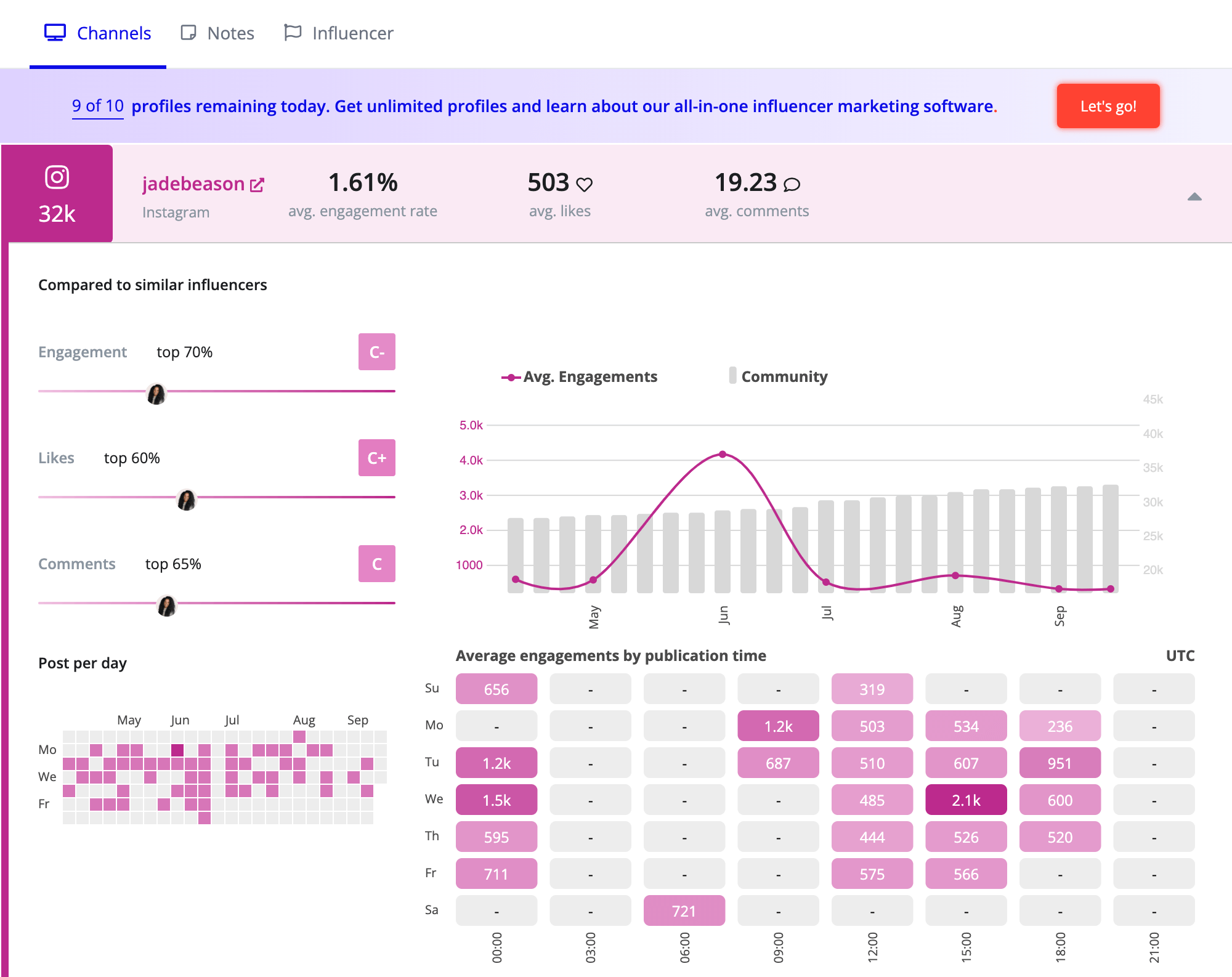Click the C+ likes grade badge
1232x977 pixels.
376,458
